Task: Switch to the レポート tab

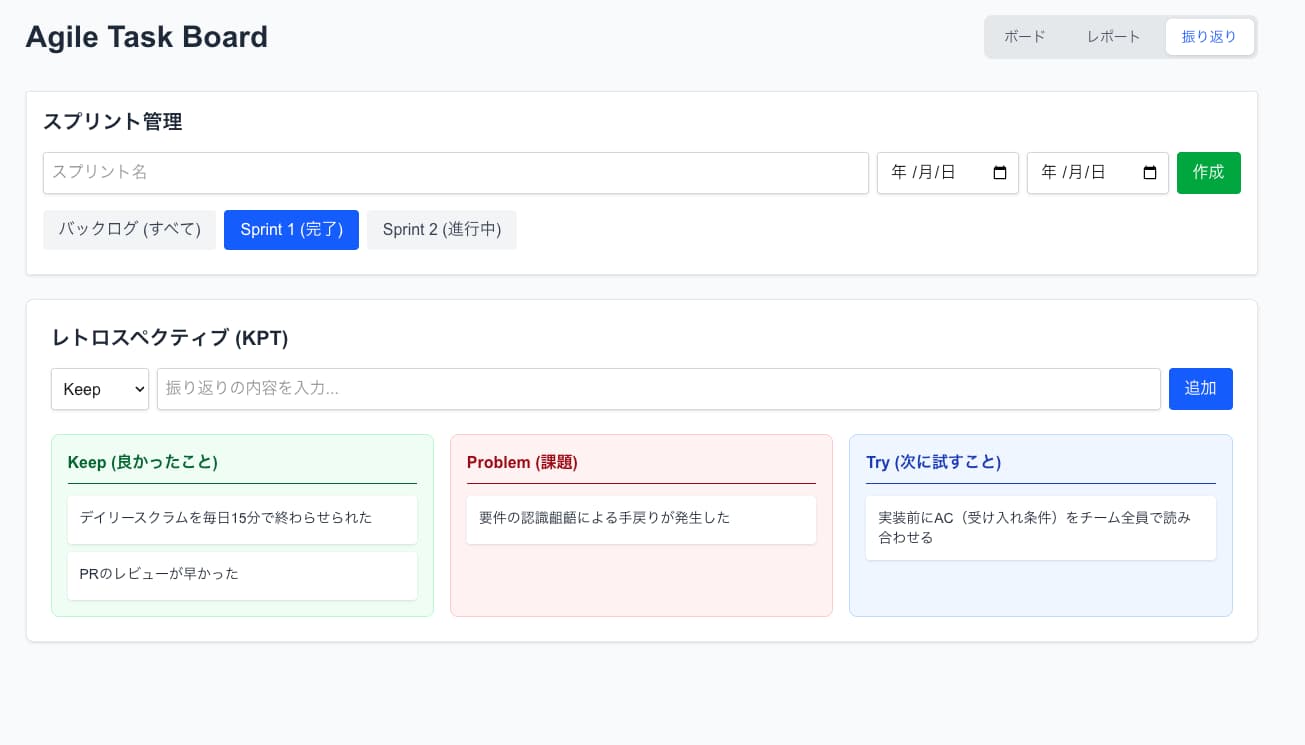Action: click(1112, 36)
